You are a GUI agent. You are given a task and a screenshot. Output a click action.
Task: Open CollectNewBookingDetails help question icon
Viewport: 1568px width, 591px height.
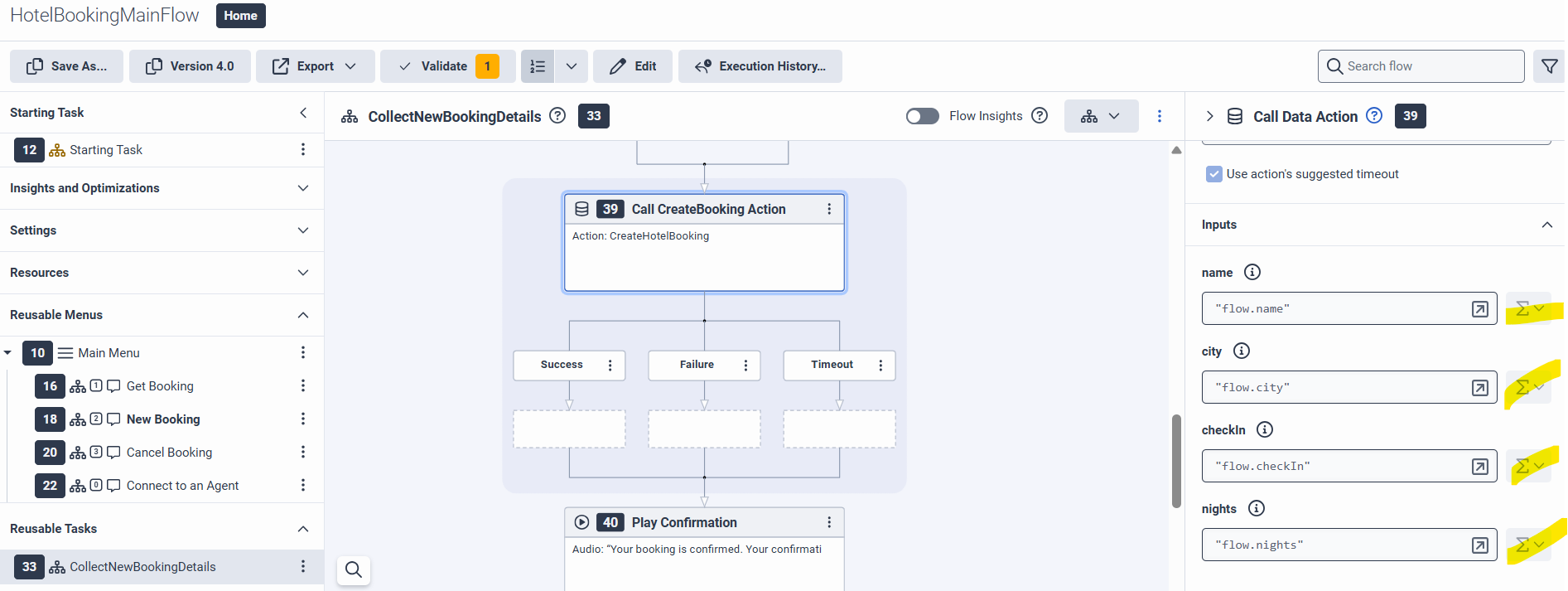(x=557, y=116)
